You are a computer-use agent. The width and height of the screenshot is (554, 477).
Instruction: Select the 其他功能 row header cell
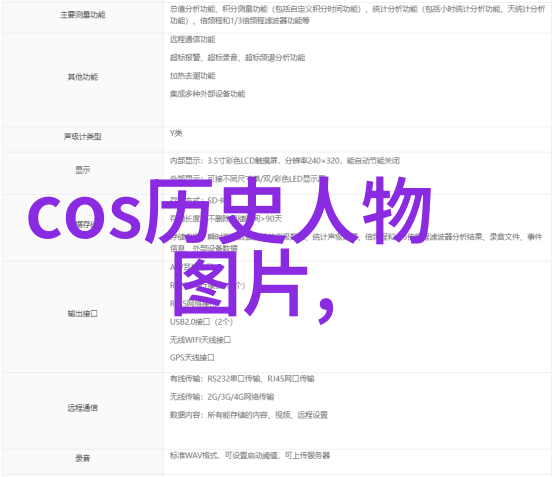83,77
